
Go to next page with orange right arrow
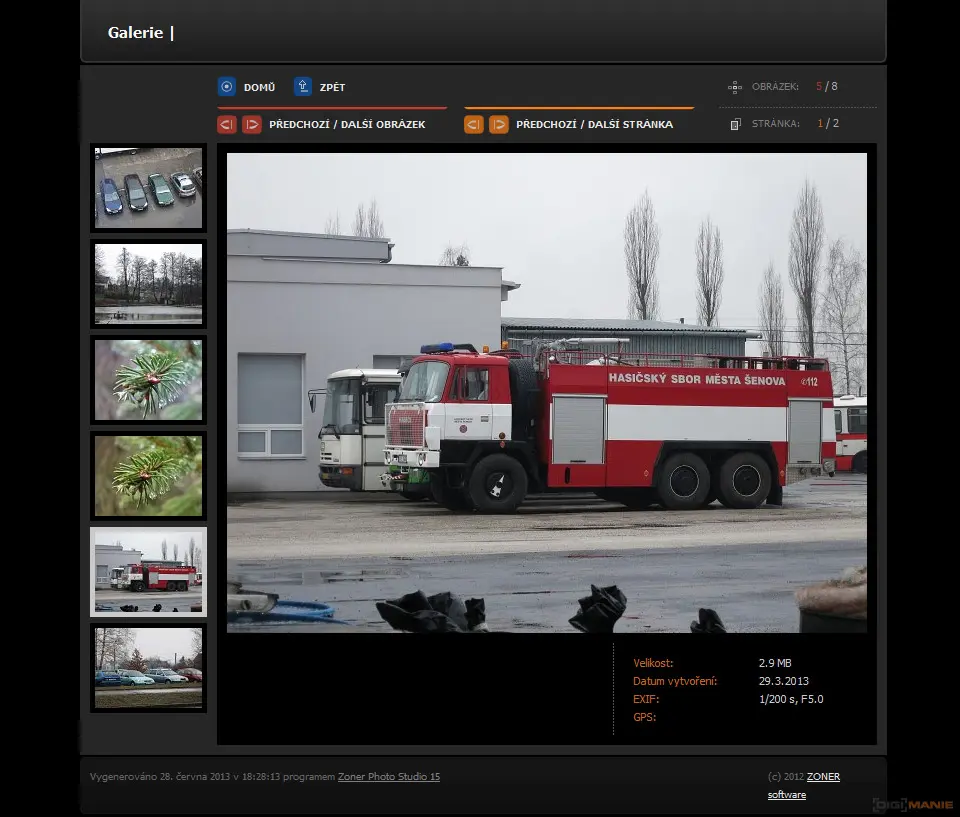tap(499, 125)
